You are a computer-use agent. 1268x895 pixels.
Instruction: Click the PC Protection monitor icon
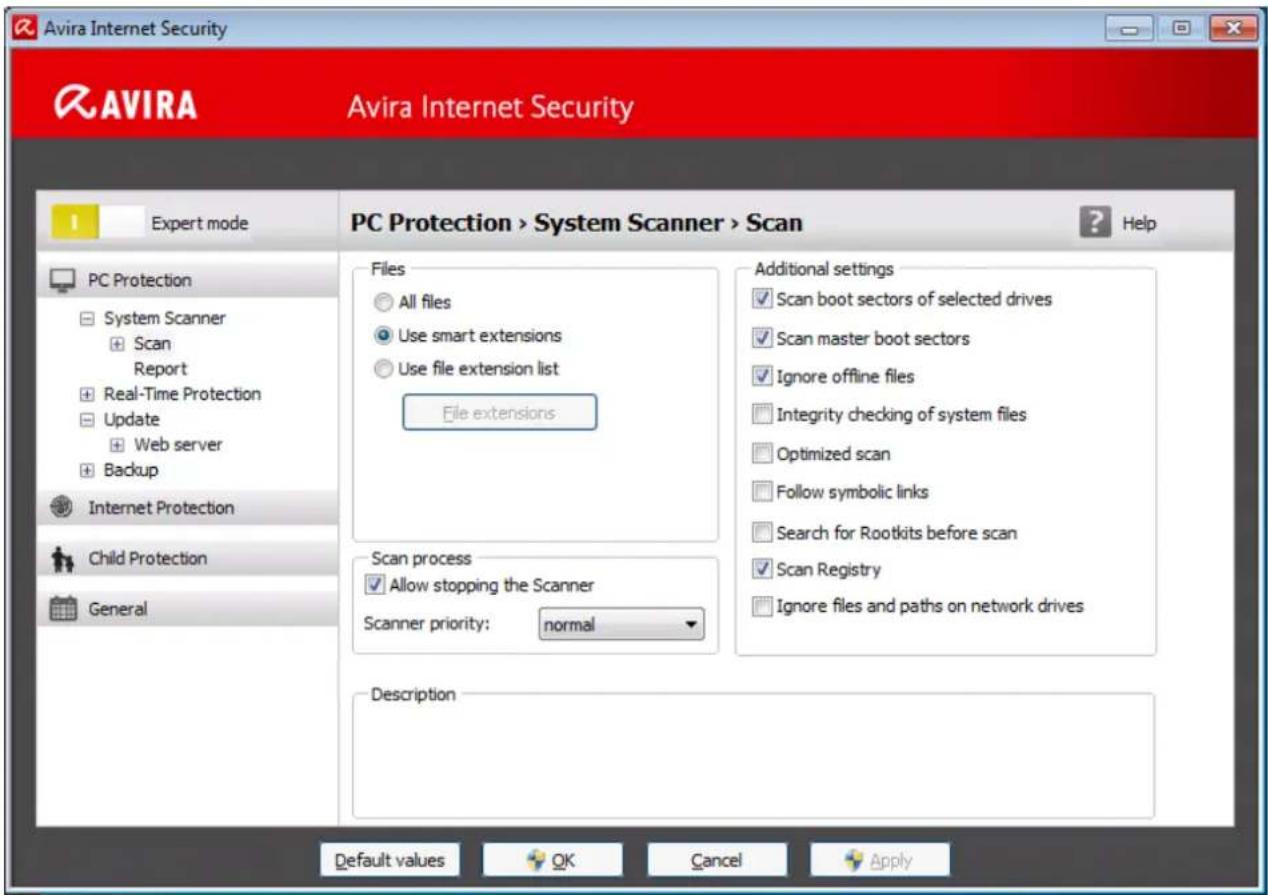[x=62, y=280]
